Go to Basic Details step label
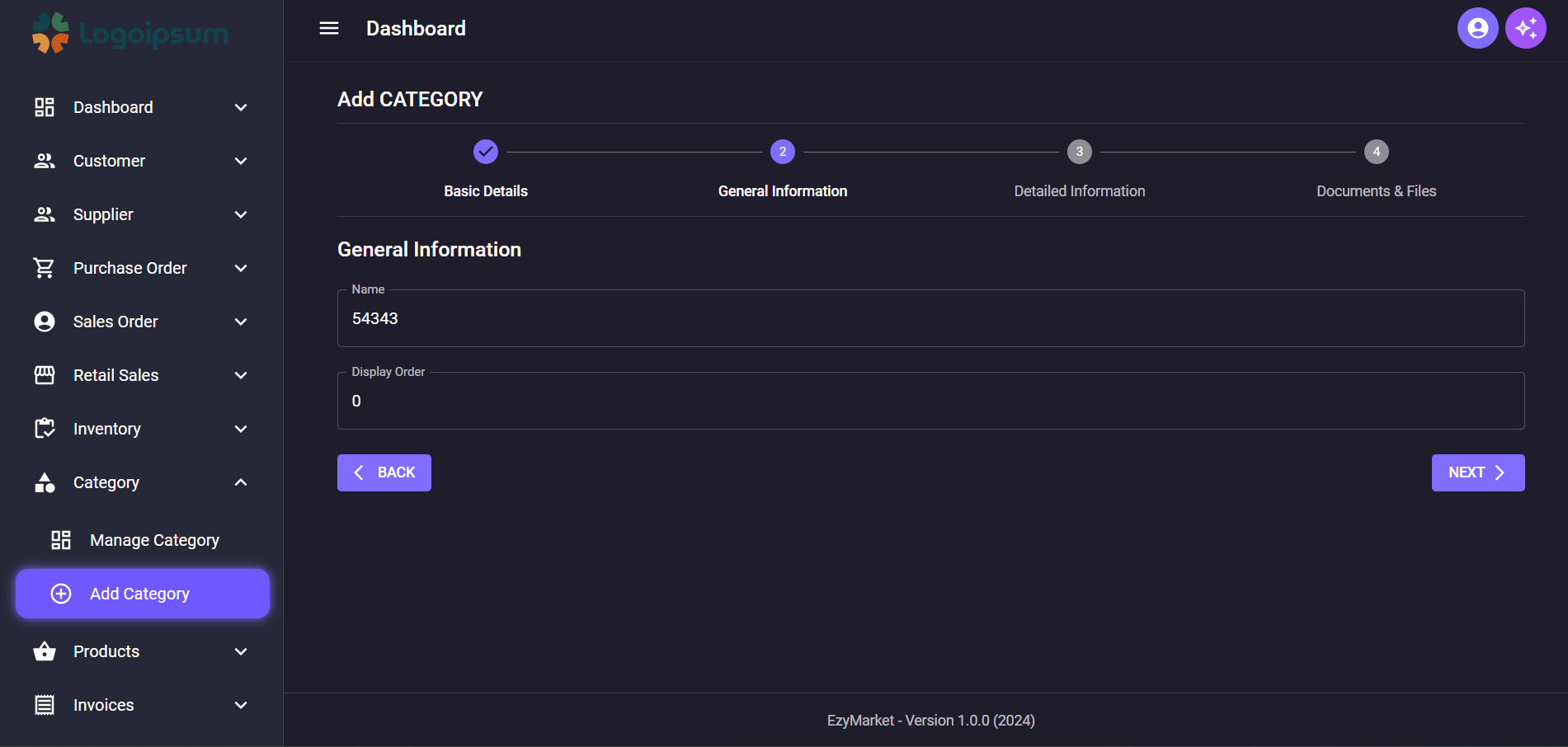 (x=486, y=191)
